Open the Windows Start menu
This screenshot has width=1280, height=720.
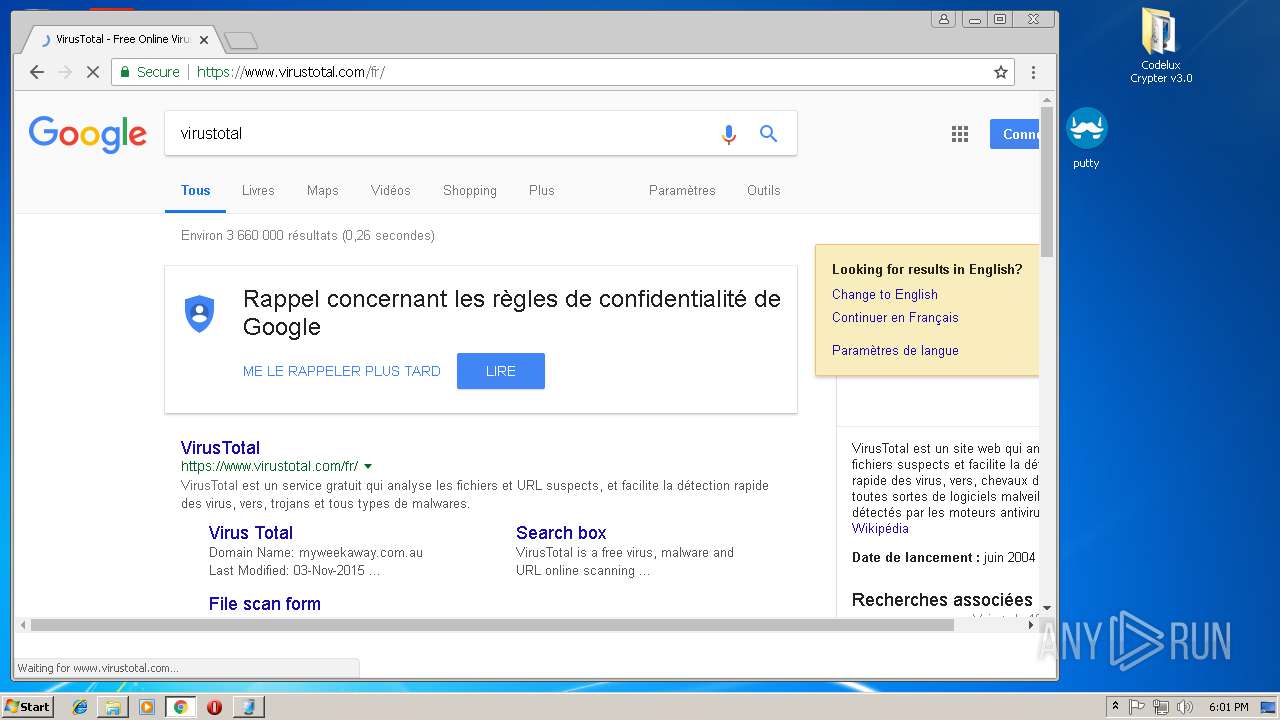pyautogui.click(x=27, y=707)
